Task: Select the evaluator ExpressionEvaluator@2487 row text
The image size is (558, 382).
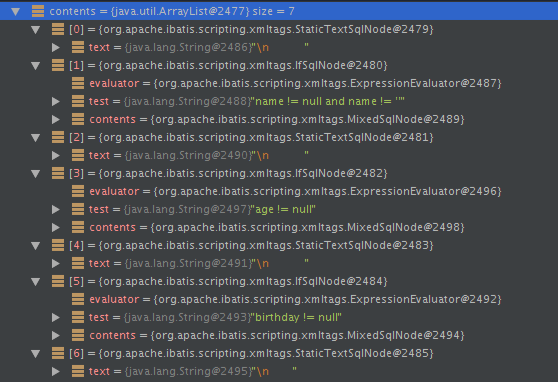Action: point(295,83)
